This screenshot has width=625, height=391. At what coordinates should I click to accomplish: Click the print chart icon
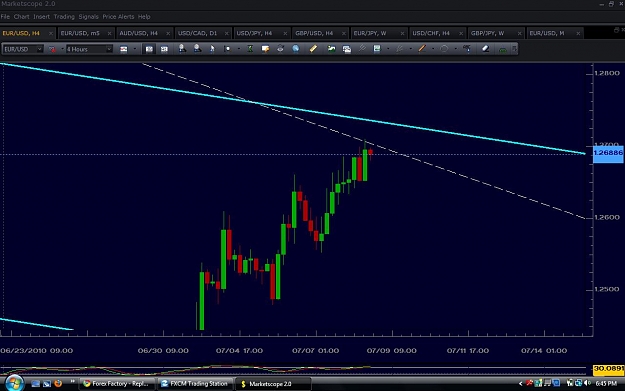tap(280, 49)
